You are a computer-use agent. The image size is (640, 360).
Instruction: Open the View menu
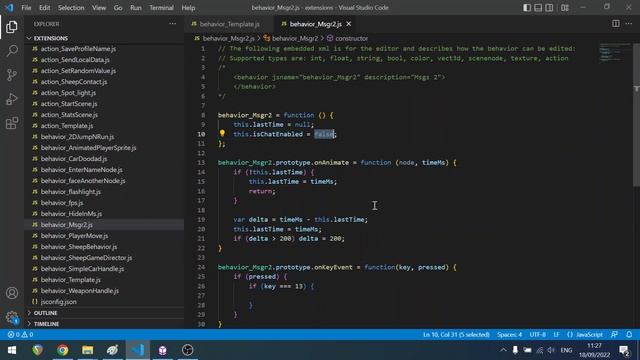[x=99, y=8]
